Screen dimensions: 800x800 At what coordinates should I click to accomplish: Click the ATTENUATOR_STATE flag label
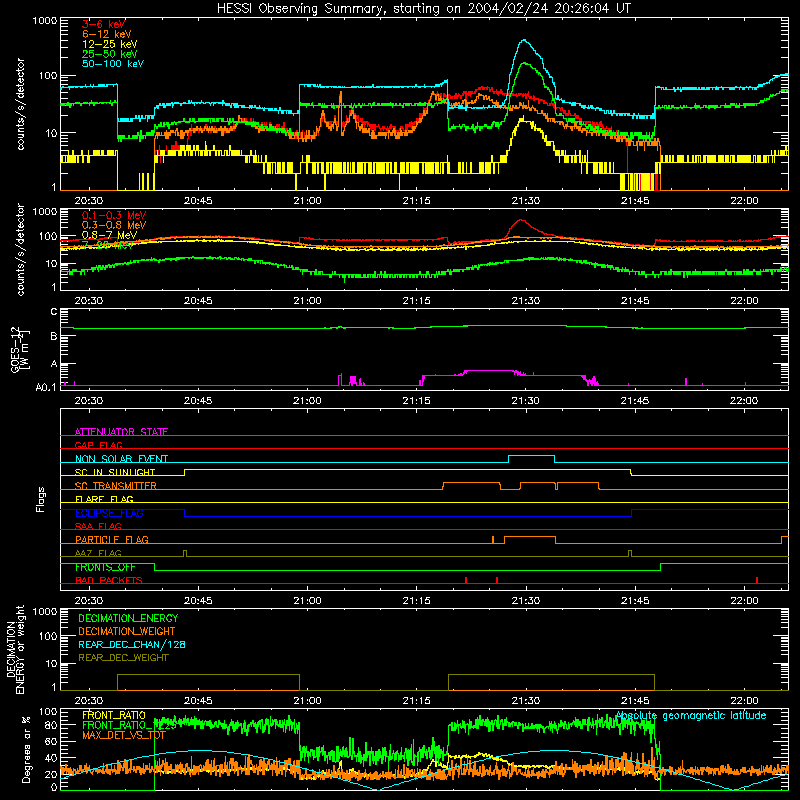[121, 432]
